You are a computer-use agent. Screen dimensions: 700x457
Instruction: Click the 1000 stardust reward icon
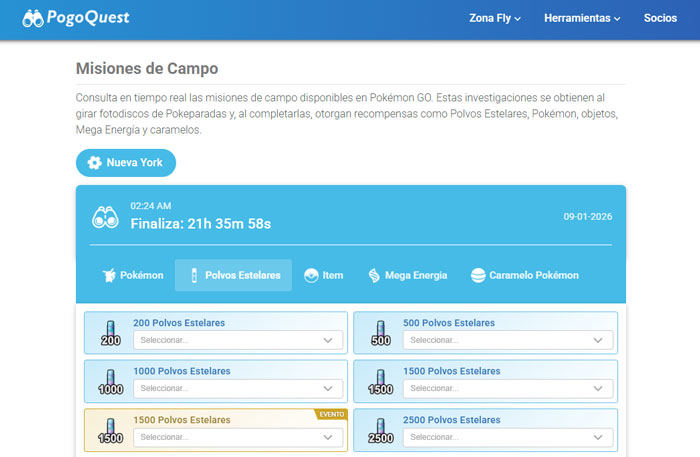coord(110,380)
